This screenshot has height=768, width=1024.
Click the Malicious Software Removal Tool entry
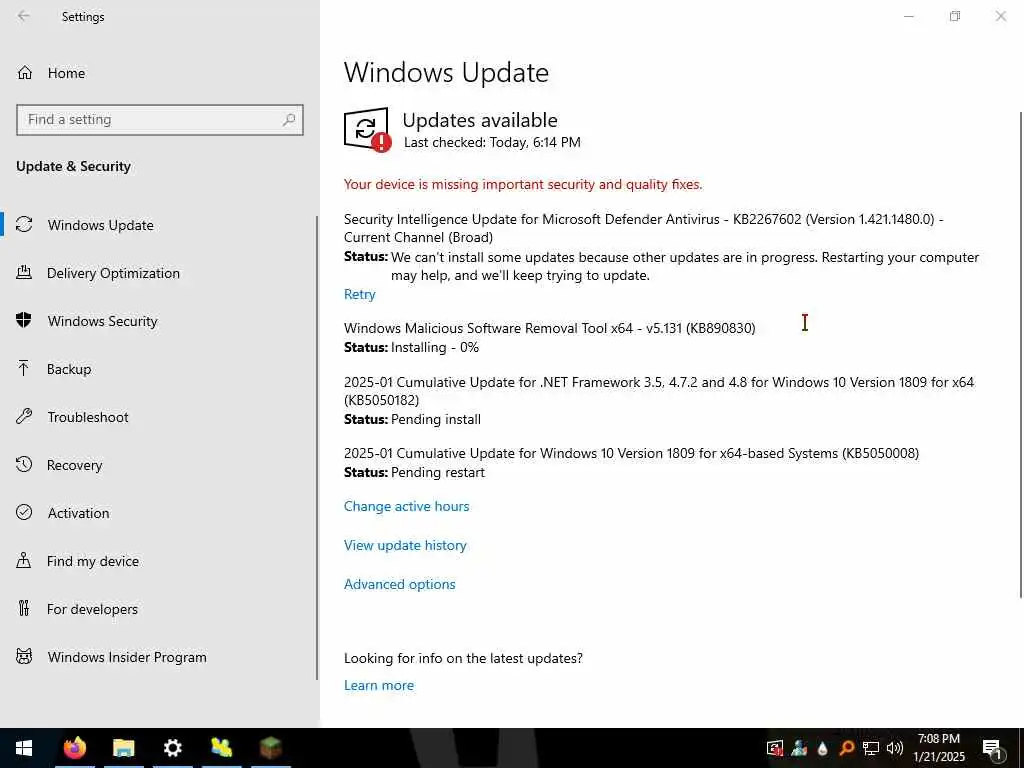(550, 328)
